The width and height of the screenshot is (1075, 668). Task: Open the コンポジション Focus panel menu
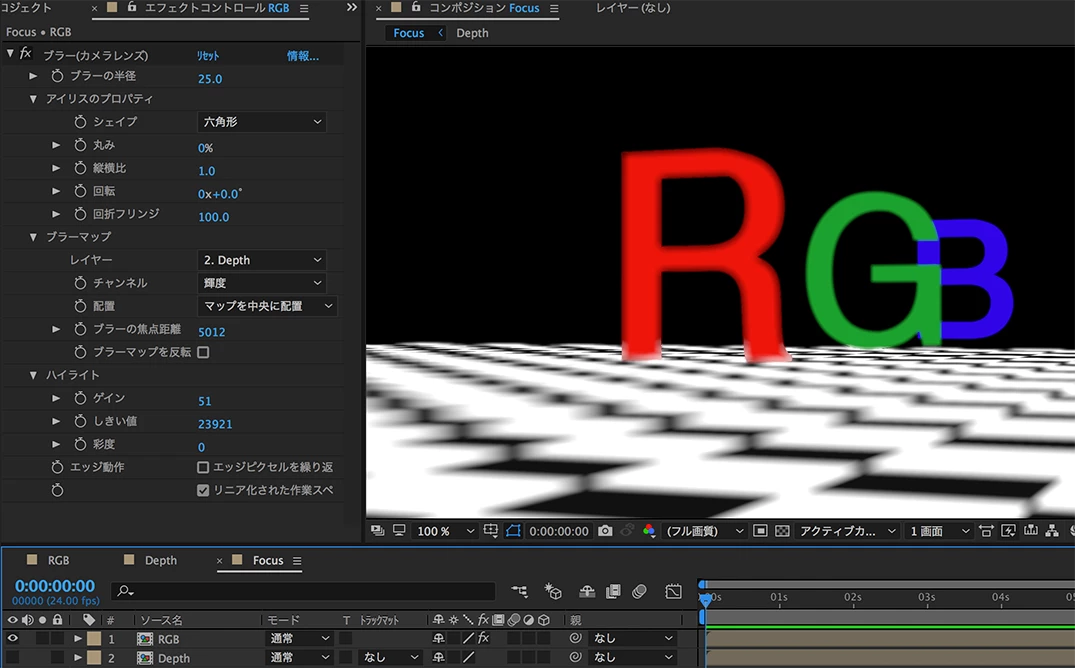click(553, 8)
